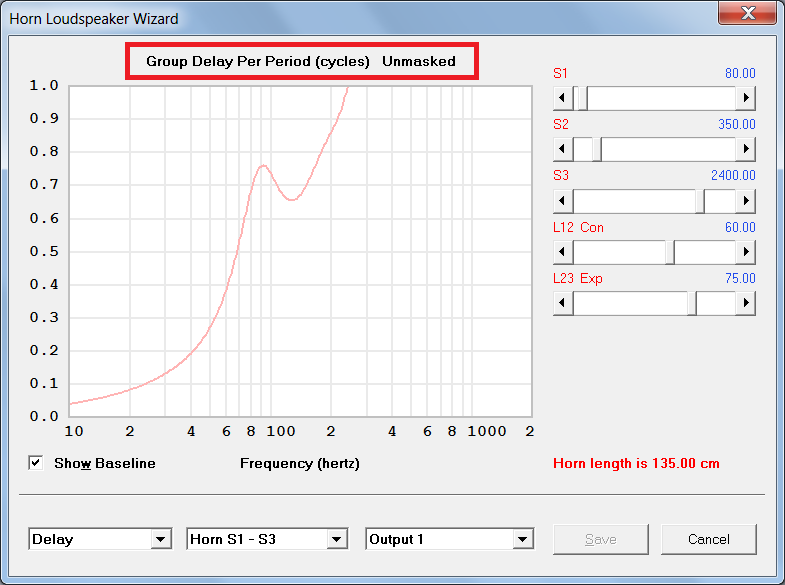This screenshot has height=585, width=785.
Task: Click the S2 slider left arrow
Action: pyautogui.click(x=563, y=149)
